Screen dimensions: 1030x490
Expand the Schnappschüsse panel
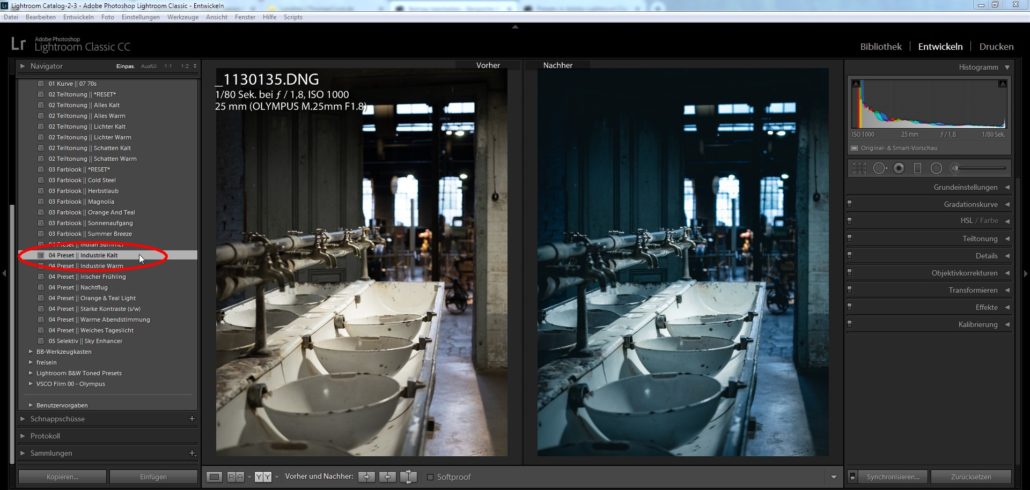tap(23, 418)
